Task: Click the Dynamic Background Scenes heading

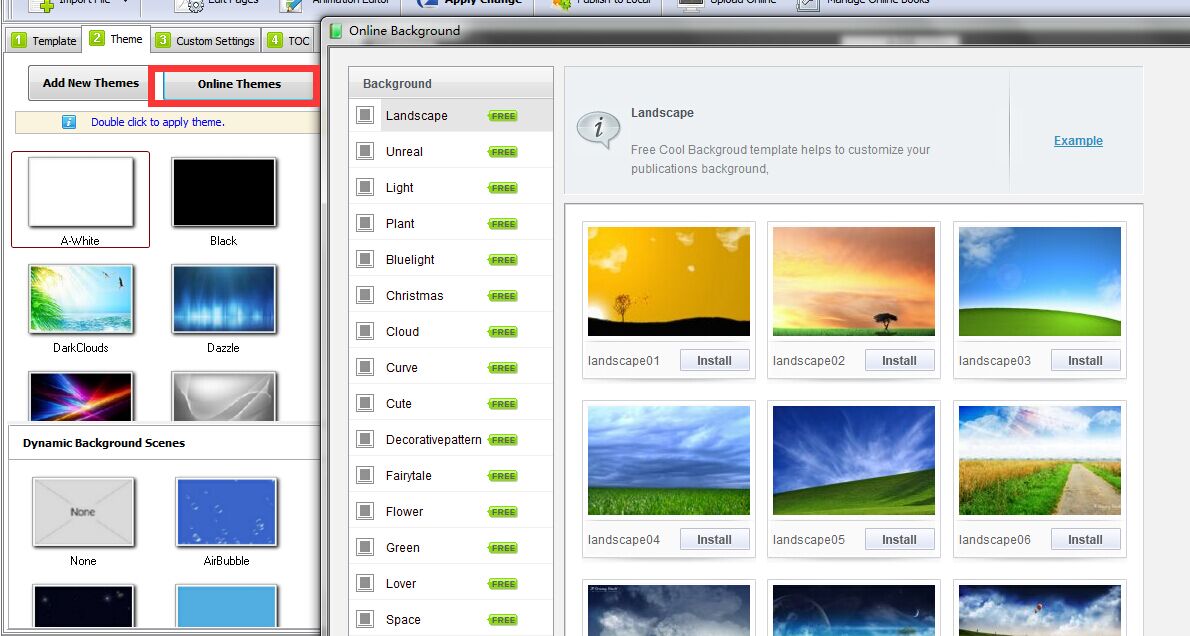Action: click(104, 443)
